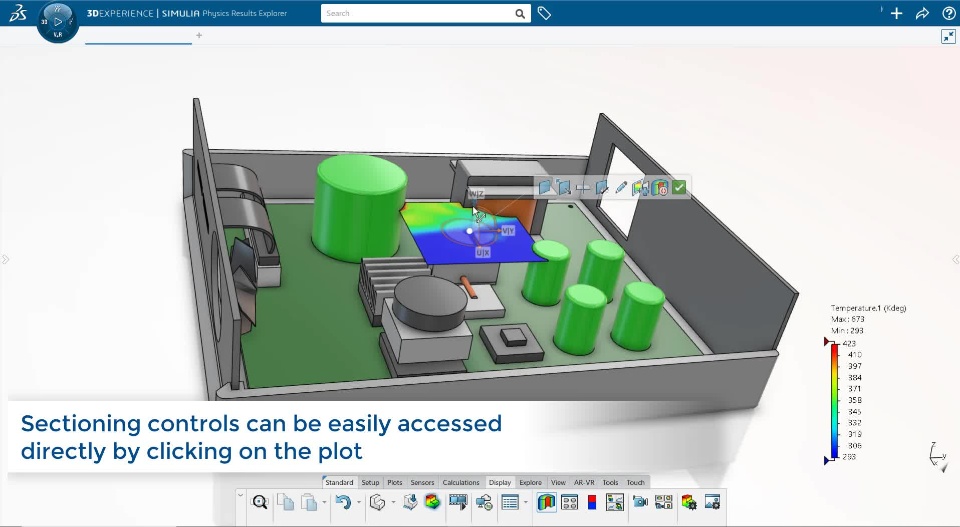
Task: Click the 3D part view icon
Action: 378,503
